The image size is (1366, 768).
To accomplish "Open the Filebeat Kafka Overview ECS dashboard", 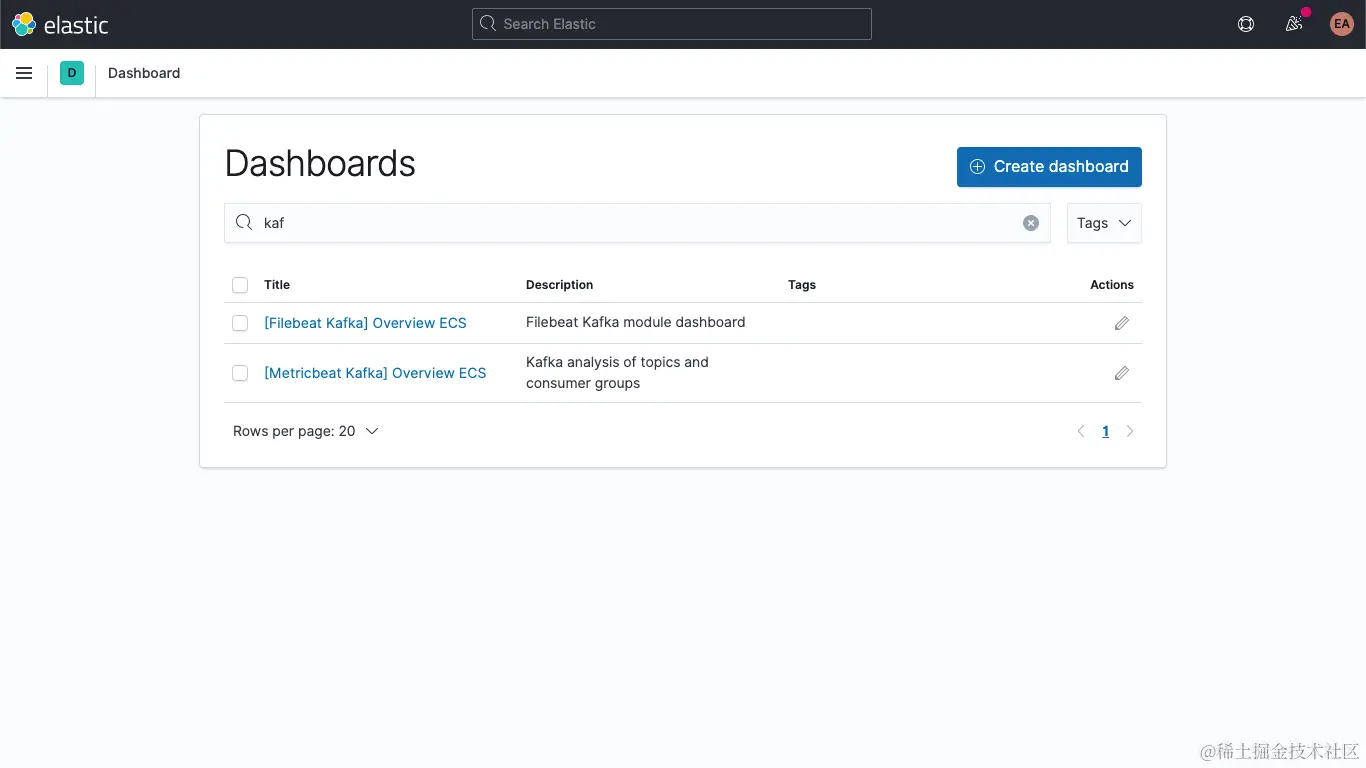I will point(365,323).
